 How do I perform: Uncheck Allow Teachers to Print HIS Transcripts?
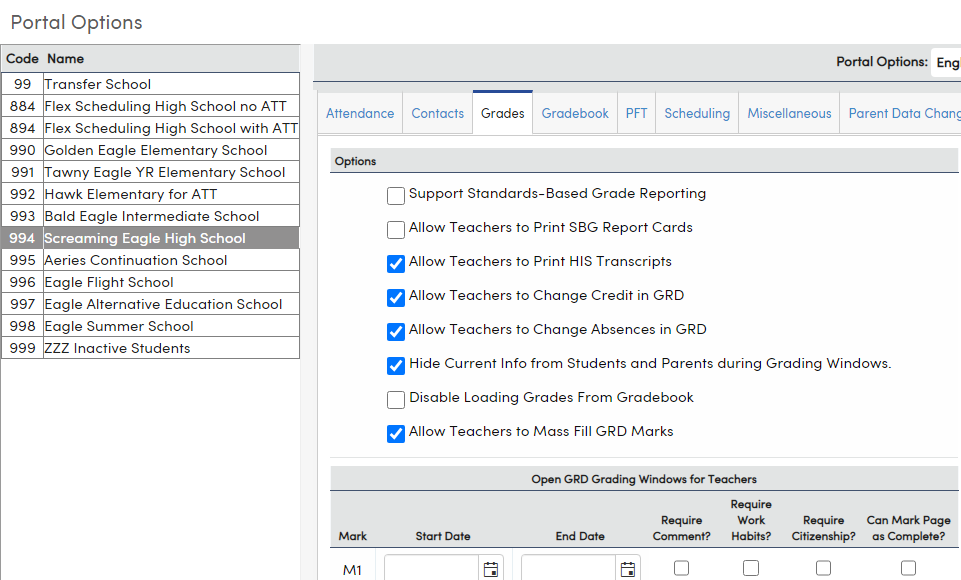coord(395,262)
